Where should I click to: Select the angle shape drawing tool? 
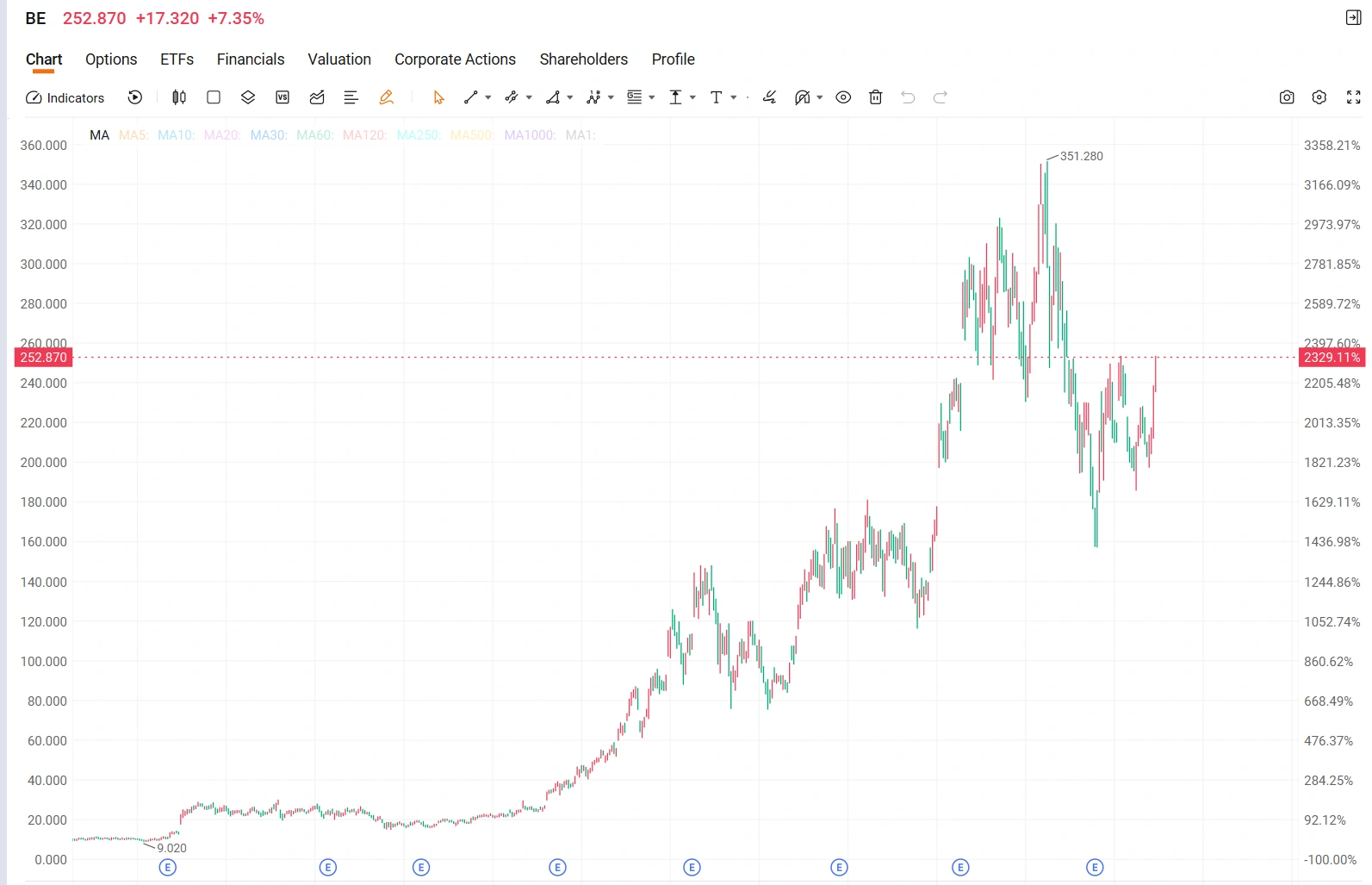(x=553, y=97)
